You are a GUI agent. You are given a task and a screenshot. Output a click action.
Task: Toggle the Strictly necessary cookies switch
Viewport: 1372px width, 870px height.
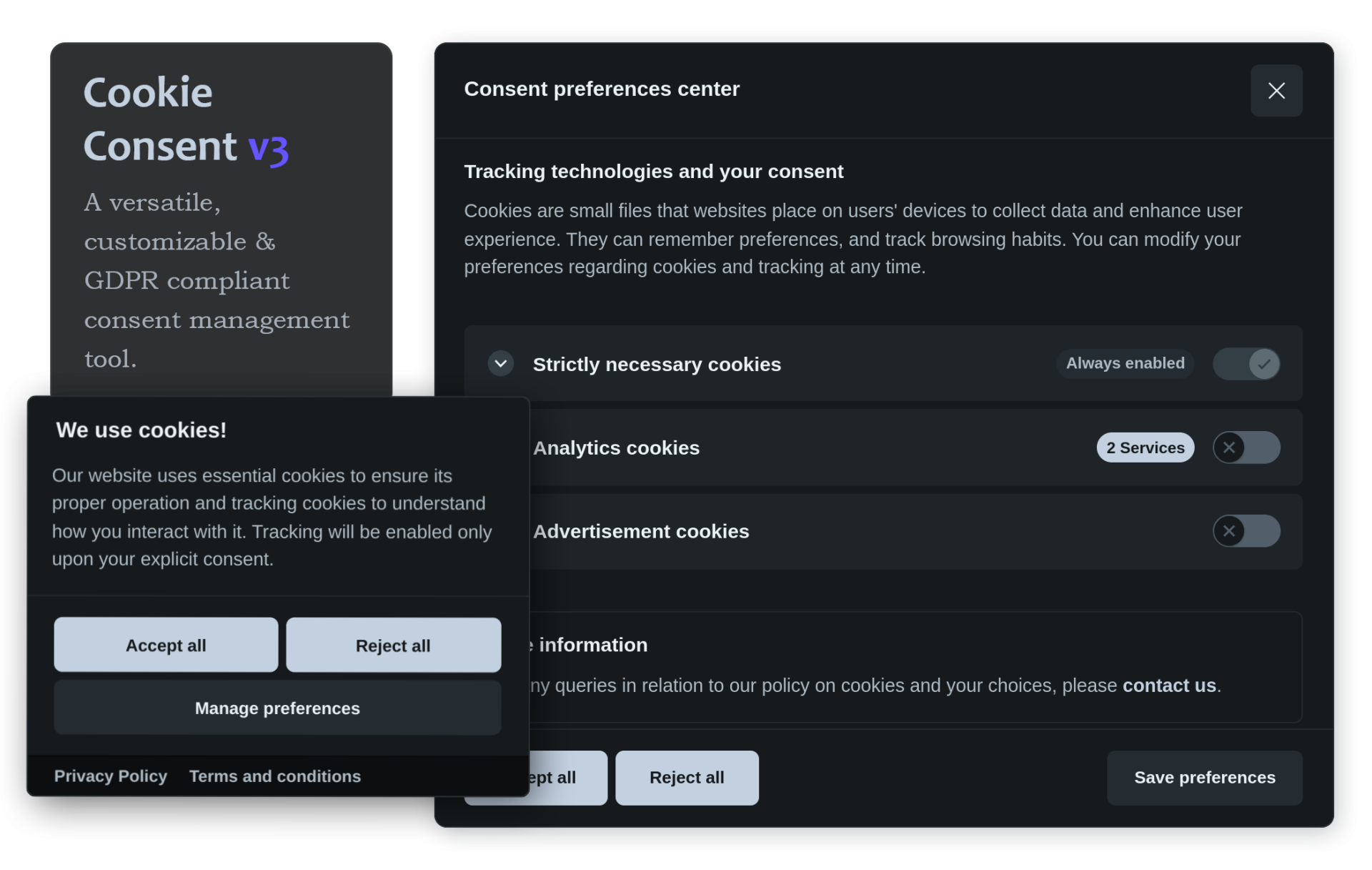tap(1247, 363)
